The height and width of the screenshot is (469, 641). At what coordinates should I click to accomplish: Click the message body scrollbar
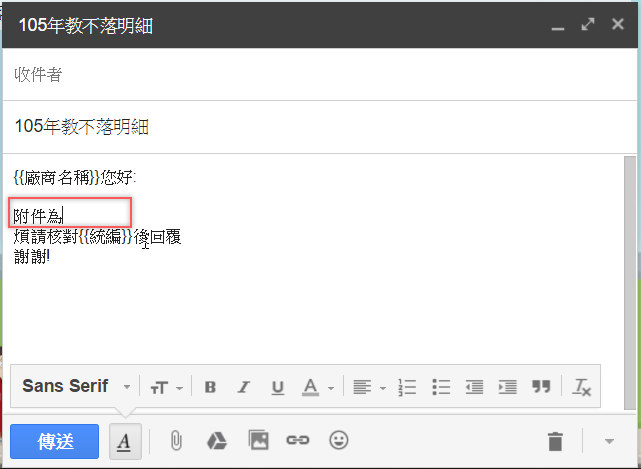point(630,282)
